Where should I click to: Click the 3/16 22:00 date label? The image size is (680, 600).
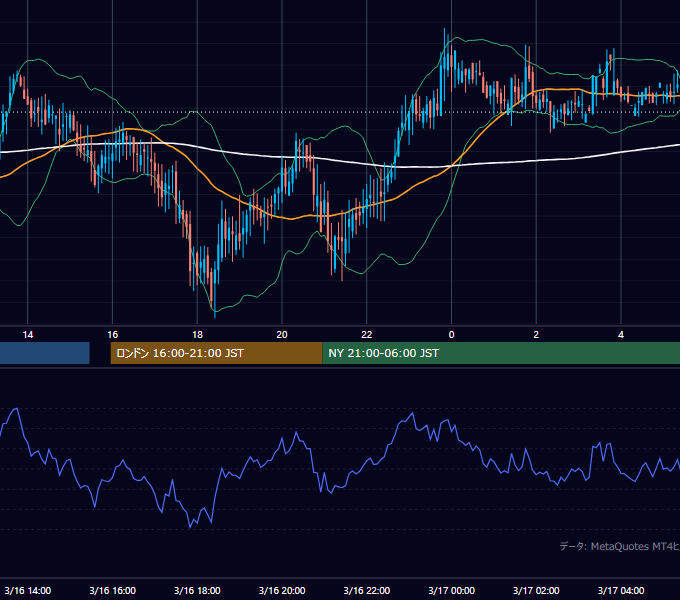[x=367, y=590]
